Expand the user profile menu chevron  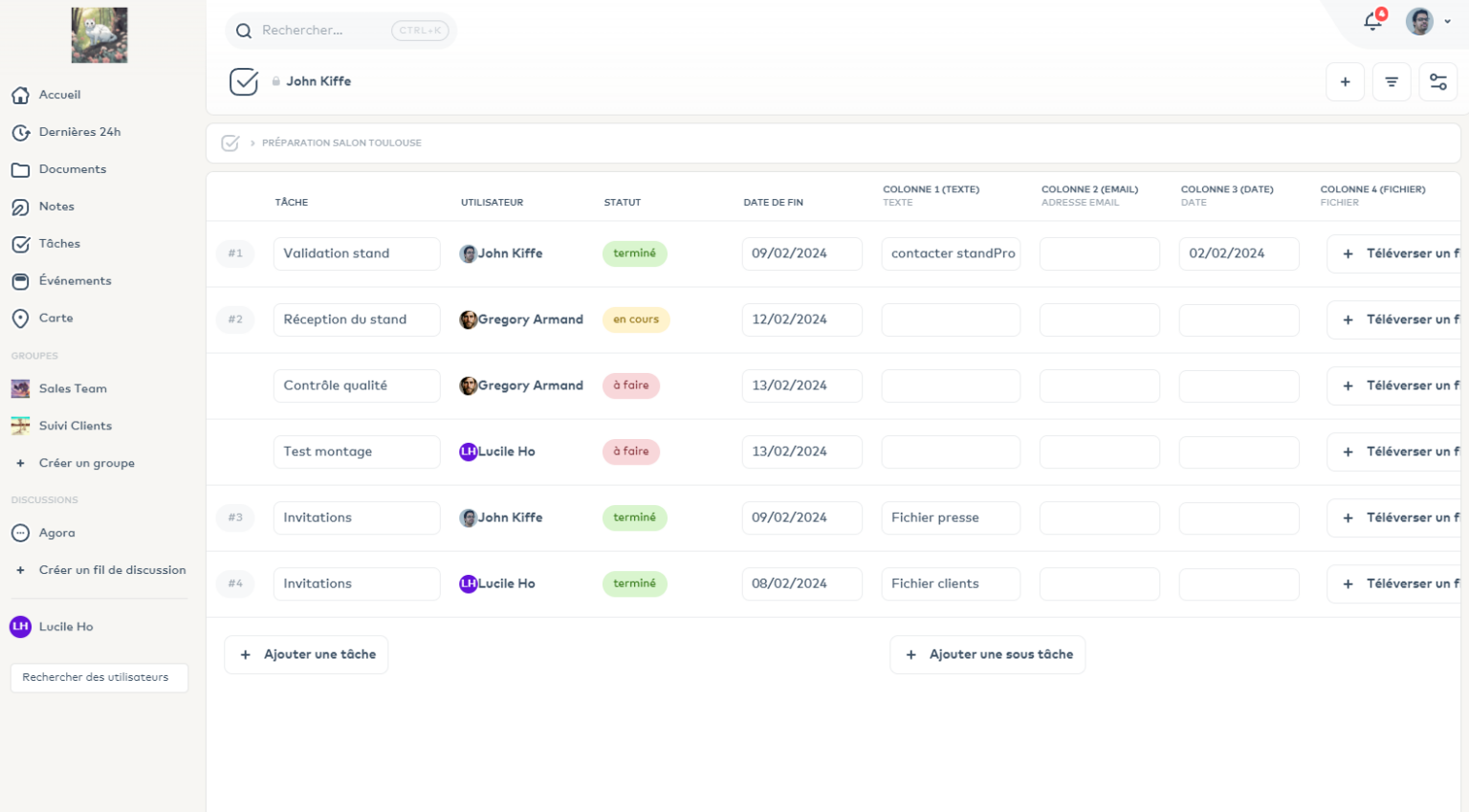click(x=1447, y=20)
